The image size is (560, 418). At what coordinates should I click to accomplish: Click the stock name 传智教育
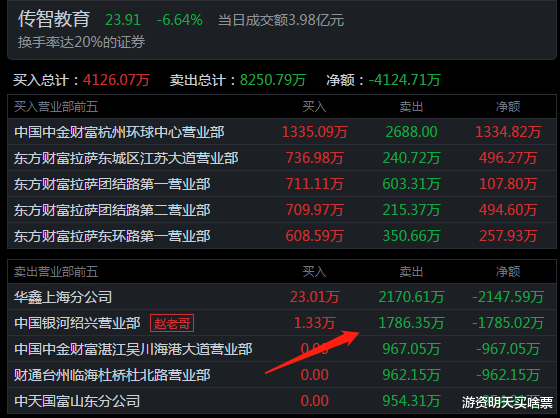pyautogui.click(x=54, y=19)
